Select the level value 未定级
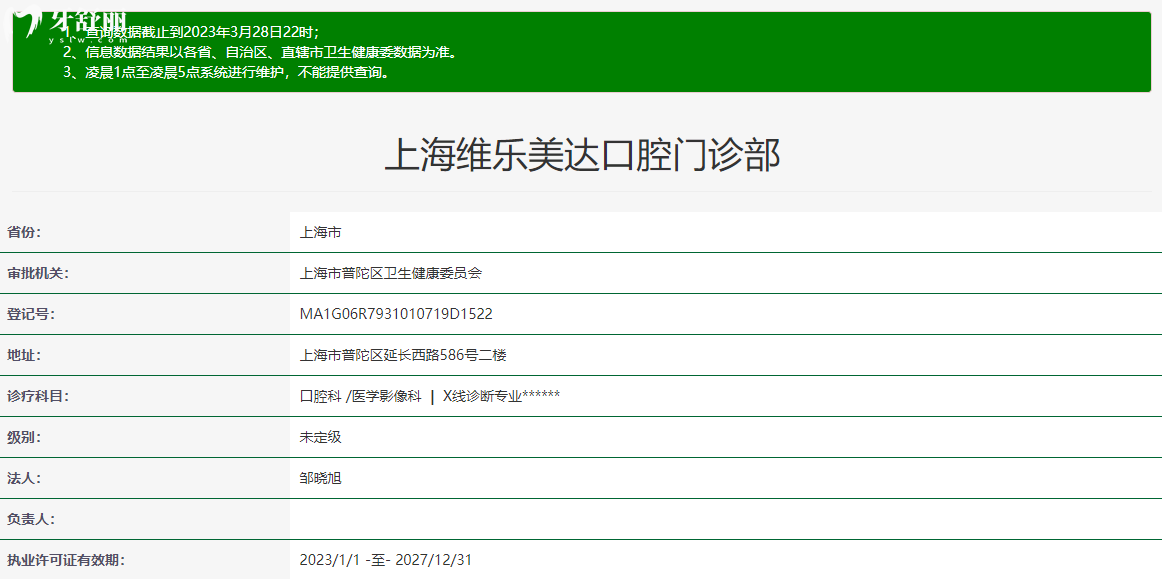Image resolution: width=1162 pixels, height=579 pixels. [320, 437]
